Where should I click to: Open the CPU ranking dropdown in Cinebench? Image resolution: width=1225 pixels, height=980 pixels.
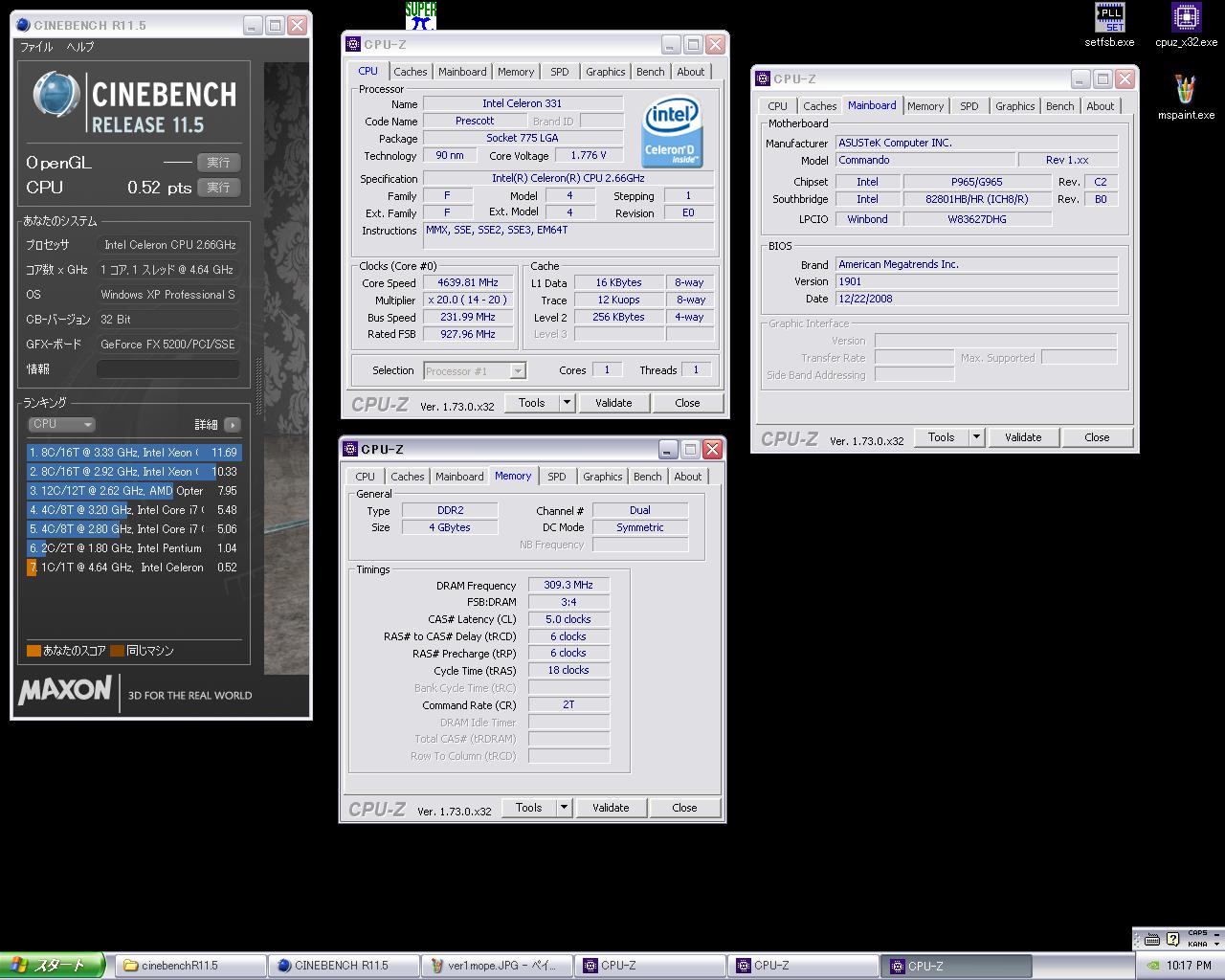click(x=61, y=424)
